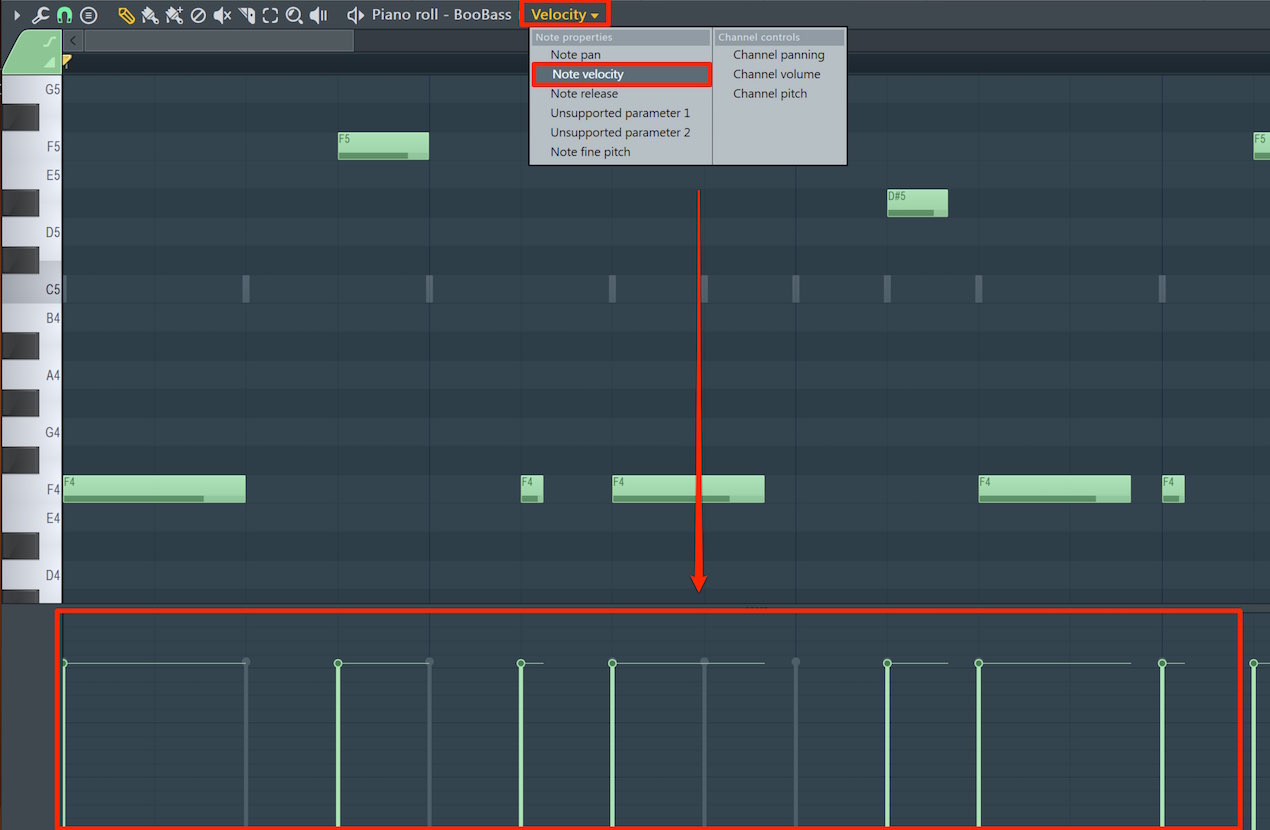Select Channel volume control
The height and width of the screenshot is (830, 1270).
[x=776, y=74]
